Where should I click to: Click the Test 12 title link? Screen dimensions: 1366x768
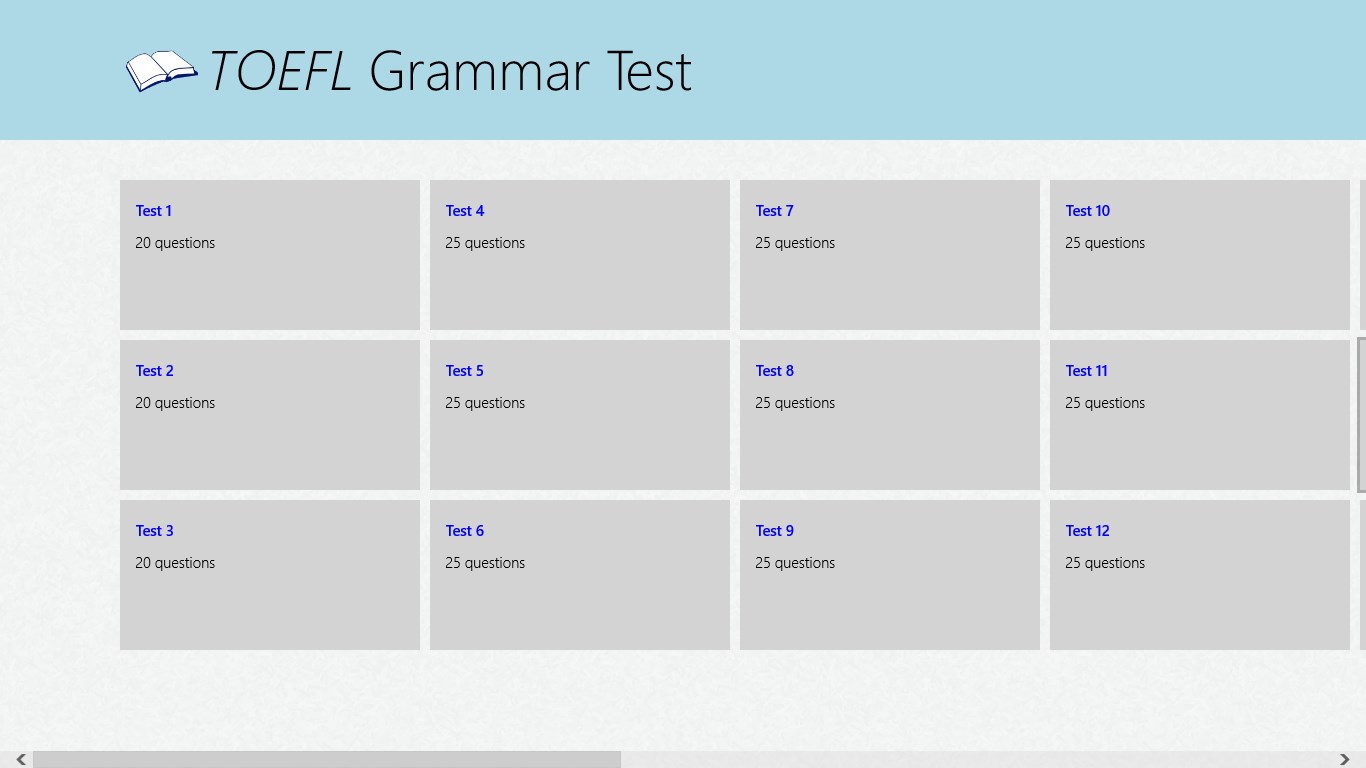1087,531
